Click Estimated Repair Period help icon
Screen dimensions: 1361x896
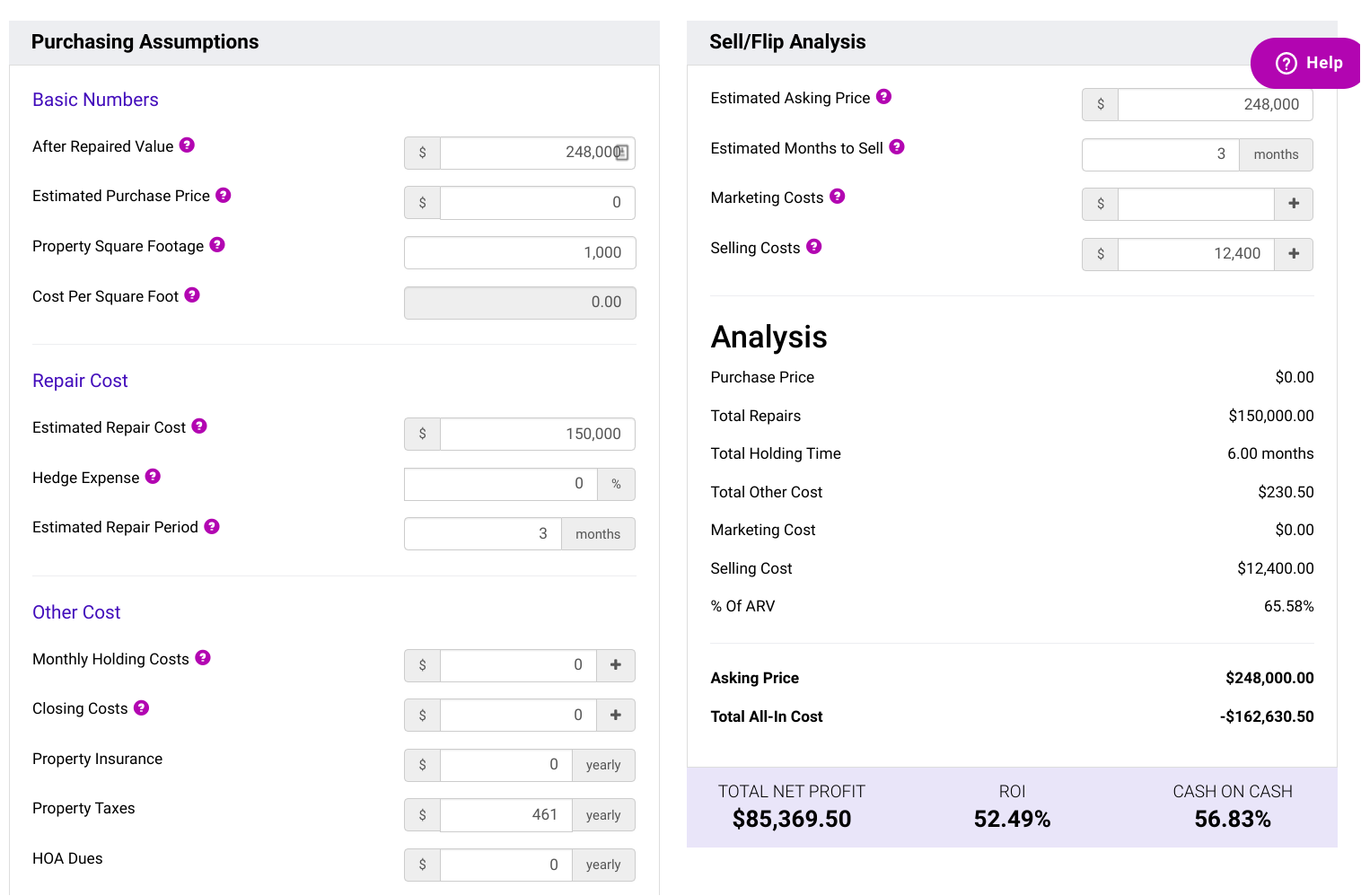click(x=212, y=526)
